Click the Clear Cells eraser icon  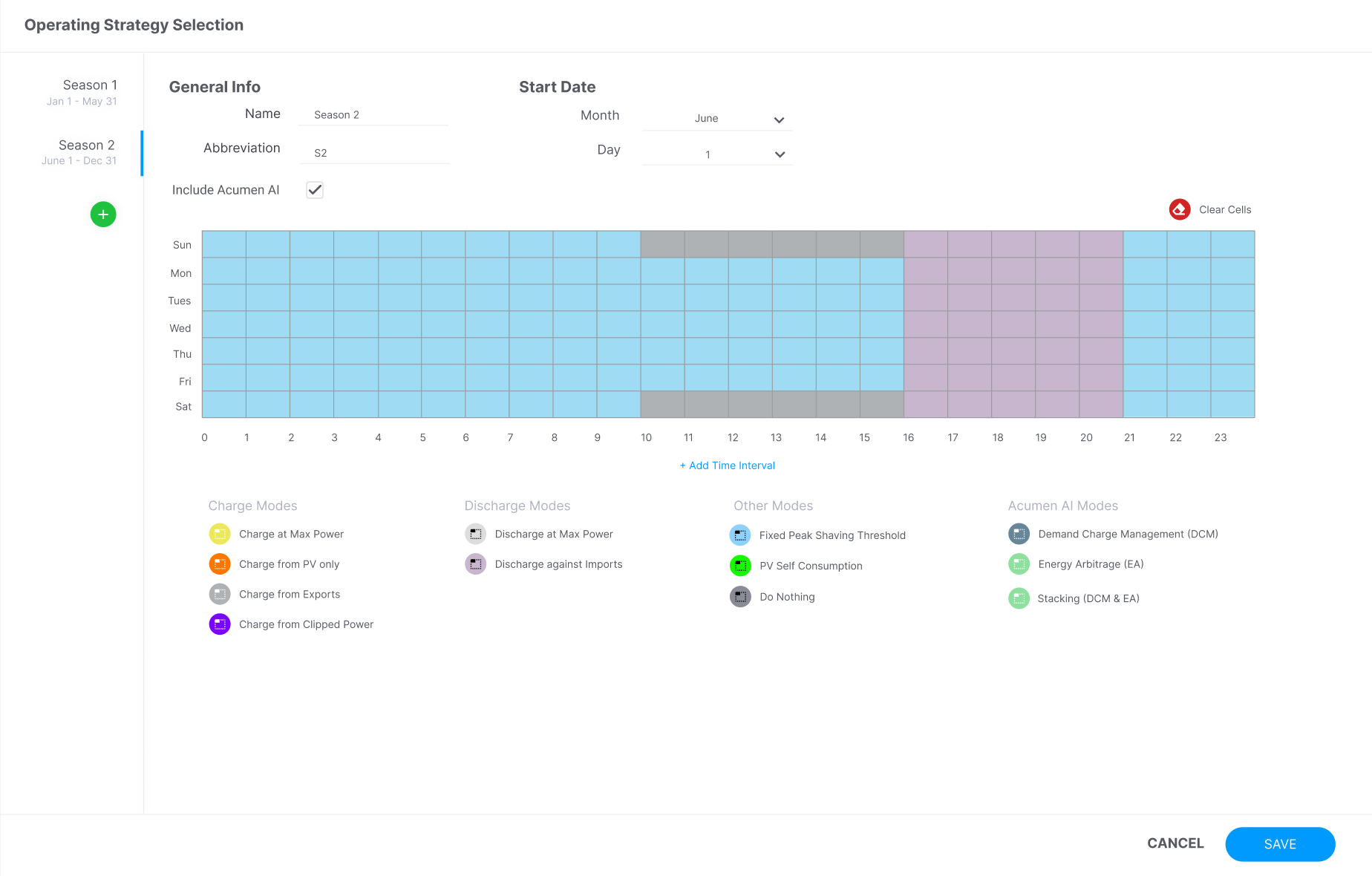pos(1179,209)
